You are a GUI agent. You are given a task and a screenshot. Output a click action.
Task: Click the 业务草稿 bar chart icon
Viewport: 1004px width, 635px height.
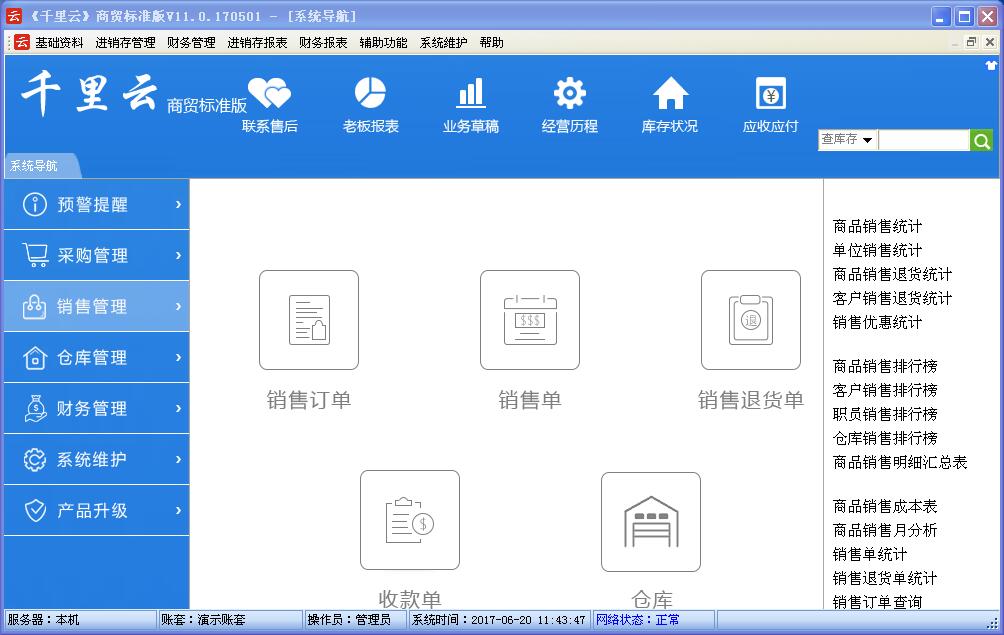(470, 95)
